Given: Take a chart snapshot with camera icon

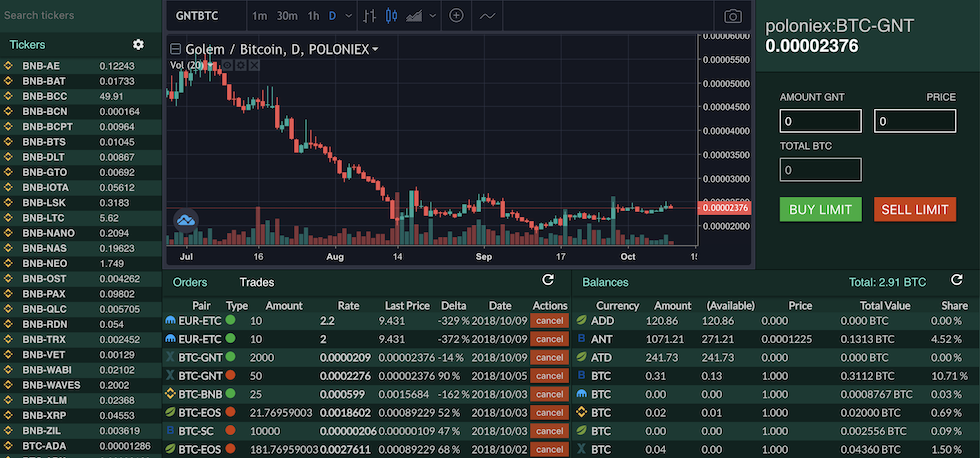Looking at the screenshot, I should [732, 16].
